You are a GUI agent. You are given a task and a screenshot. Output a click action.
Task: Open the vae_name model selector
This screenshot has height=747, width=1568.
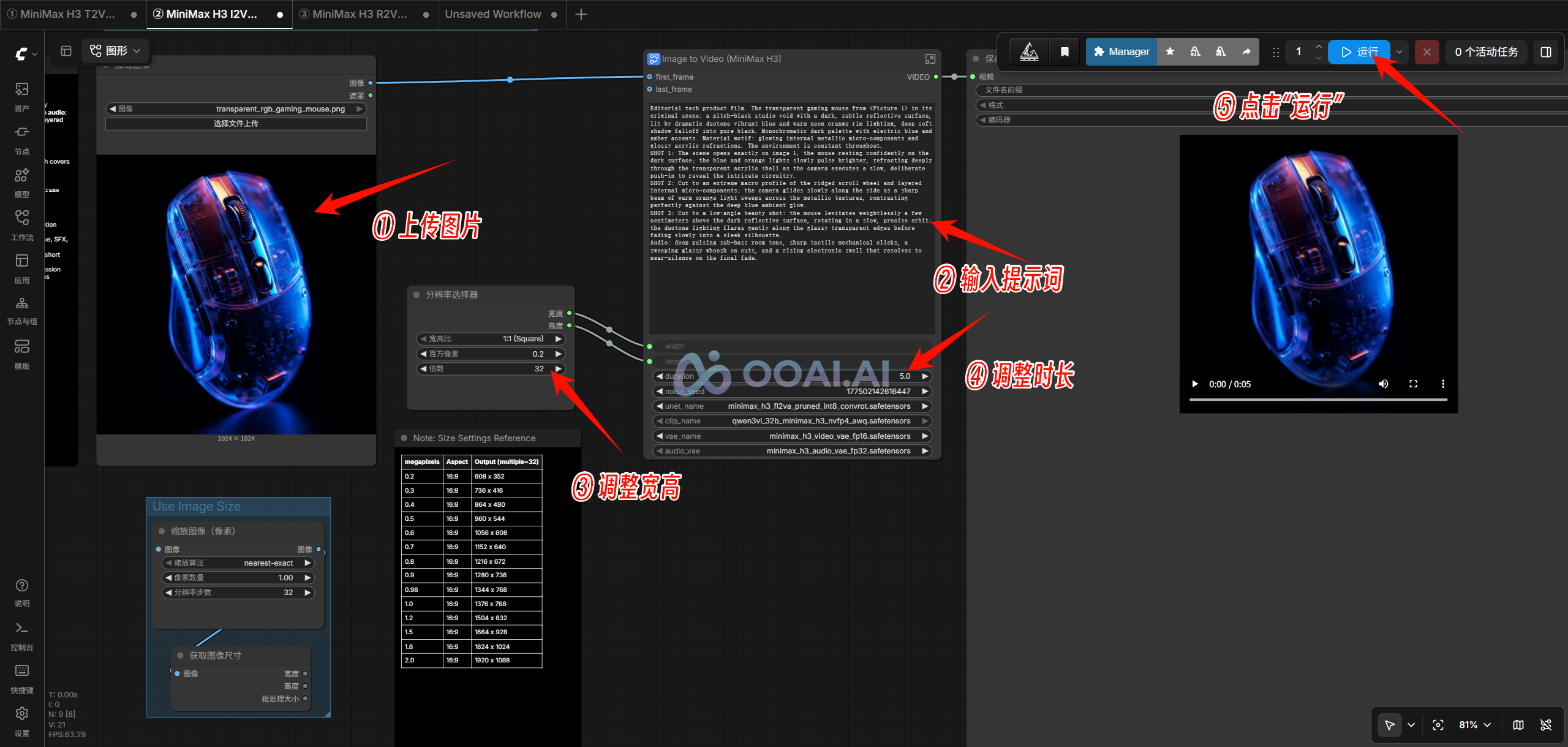(x=792, y=436)
